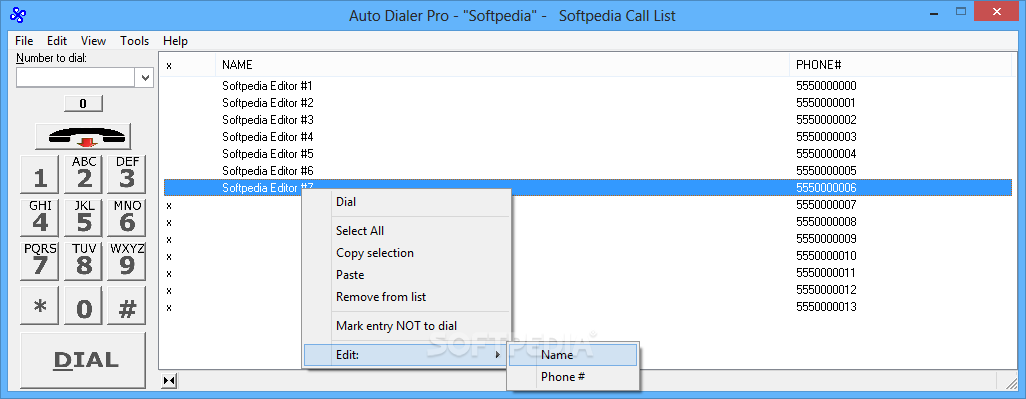1026x399 pixels.
Task: Click the small 0 counter button
Action: pos(83,103)
